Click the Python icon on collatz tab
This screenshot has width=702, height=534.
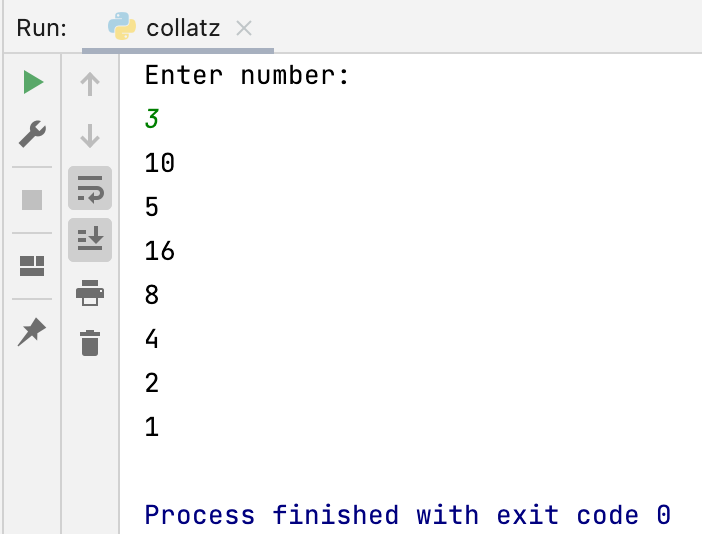click(x=122, y=27)
